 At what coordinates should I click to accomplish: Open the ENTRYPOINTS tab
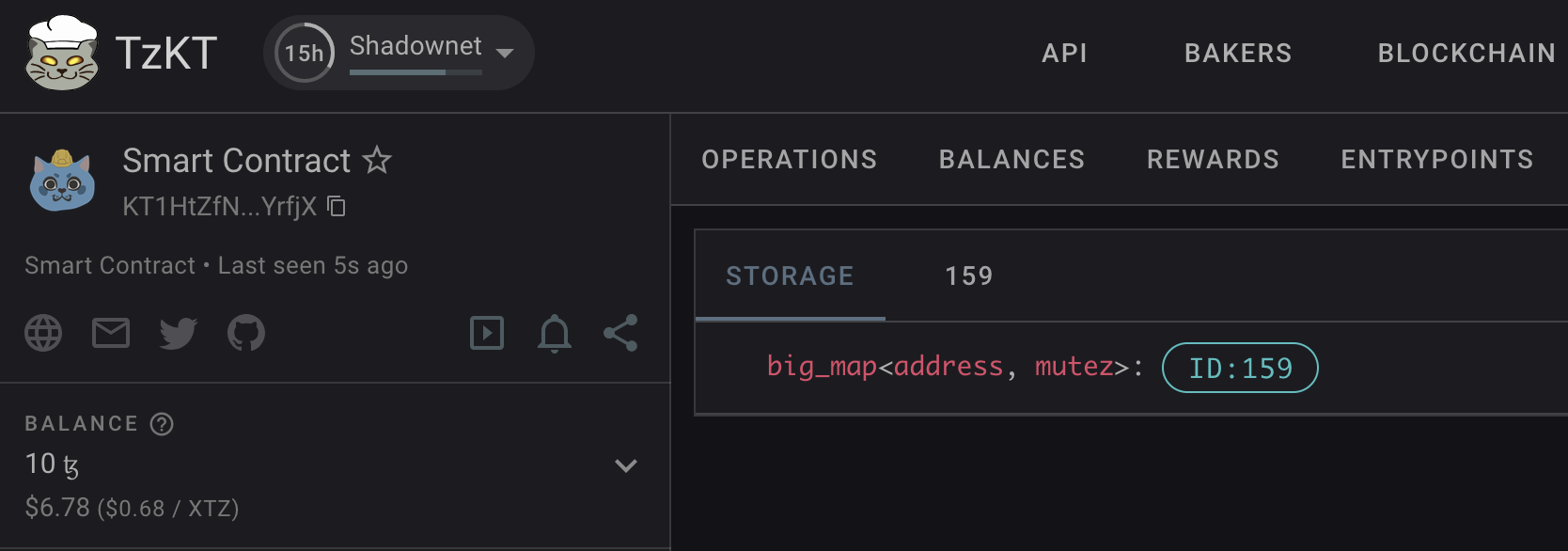(1436, 159)
